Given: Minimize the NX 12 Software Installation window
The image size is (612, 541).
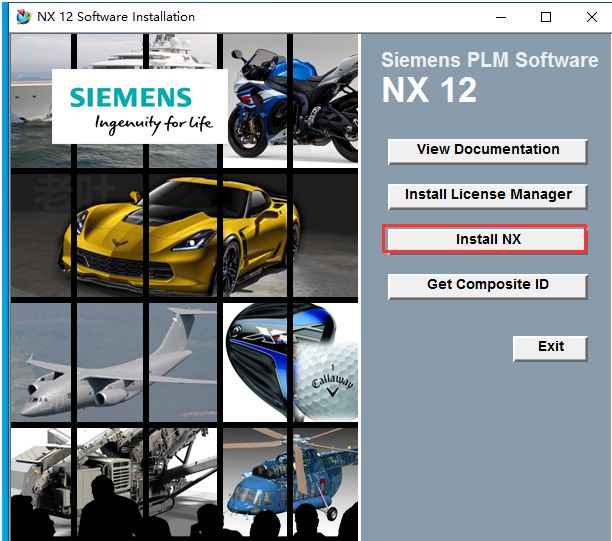Looking at the screenshot, I should (x=498, y=17).
